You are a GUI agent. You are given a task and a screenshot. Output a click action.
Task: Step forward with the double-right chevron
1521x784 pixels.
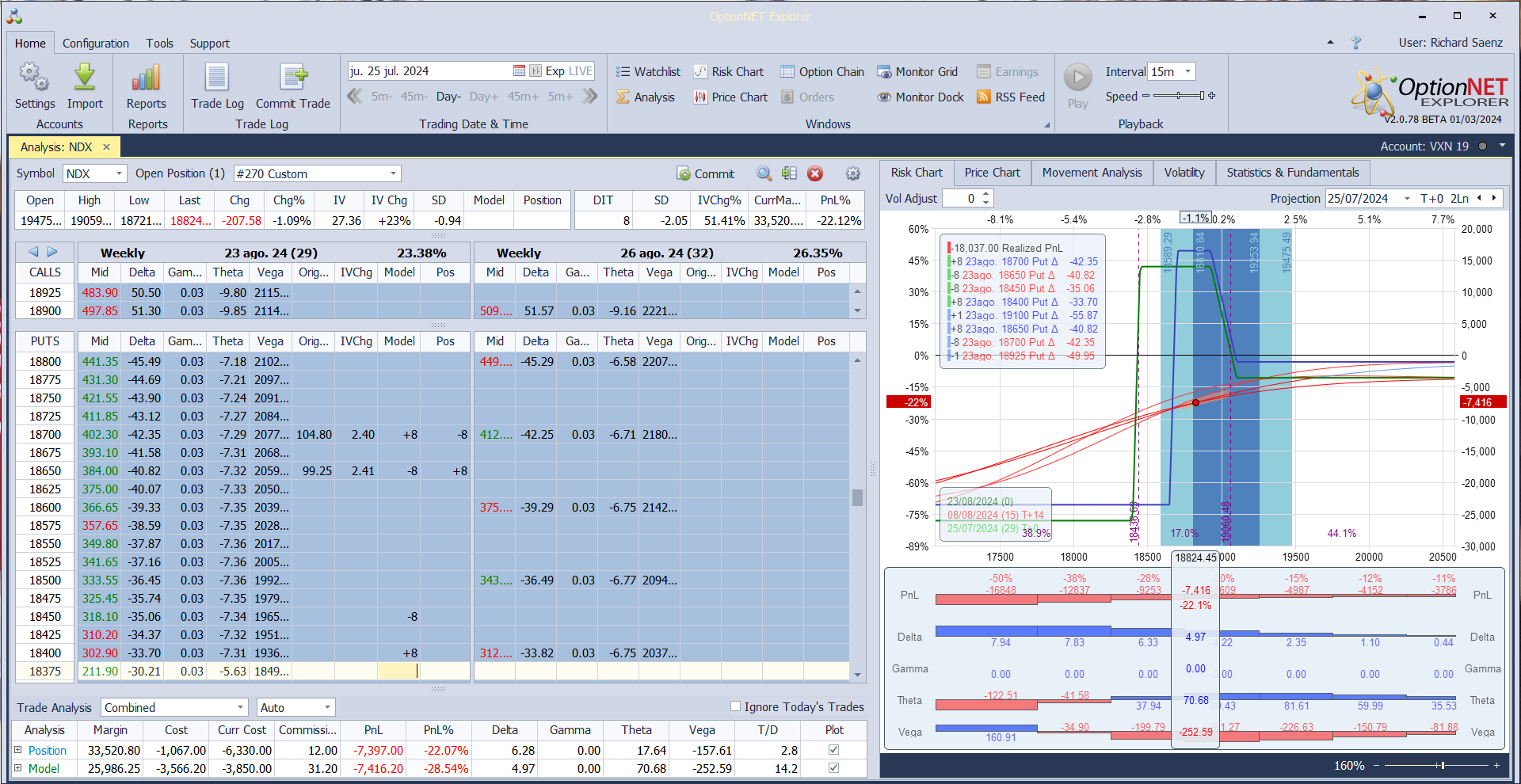point(589,96)
